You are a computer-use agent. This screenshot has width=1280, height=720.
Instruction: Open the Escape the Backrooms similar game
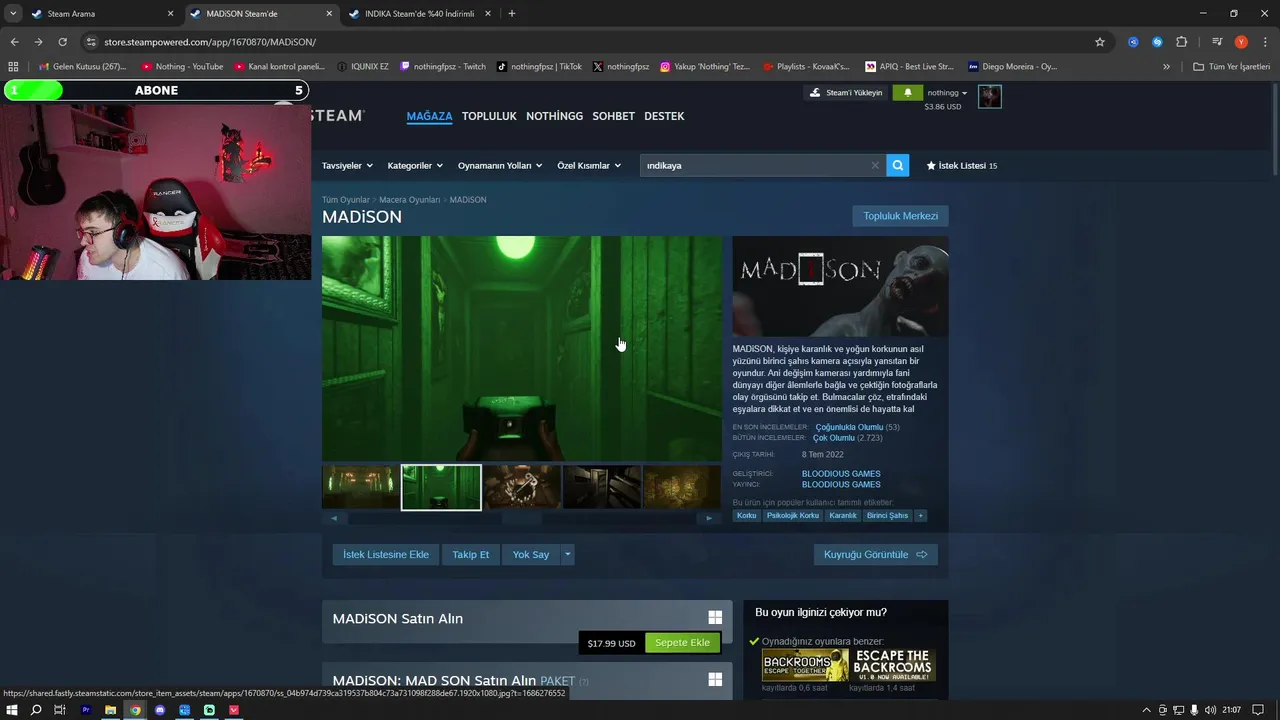(893, 665)
